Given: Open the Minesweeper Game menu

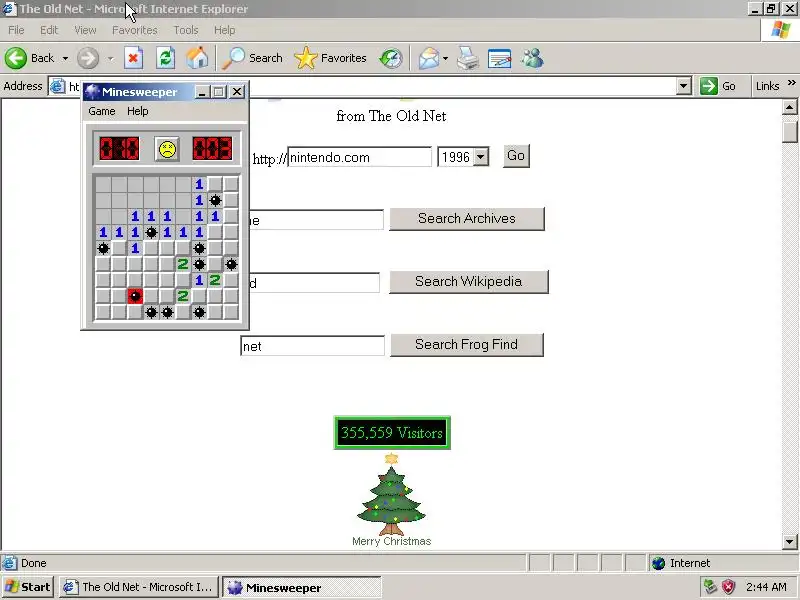Looking at the screenshot, I should coord(102,111).
